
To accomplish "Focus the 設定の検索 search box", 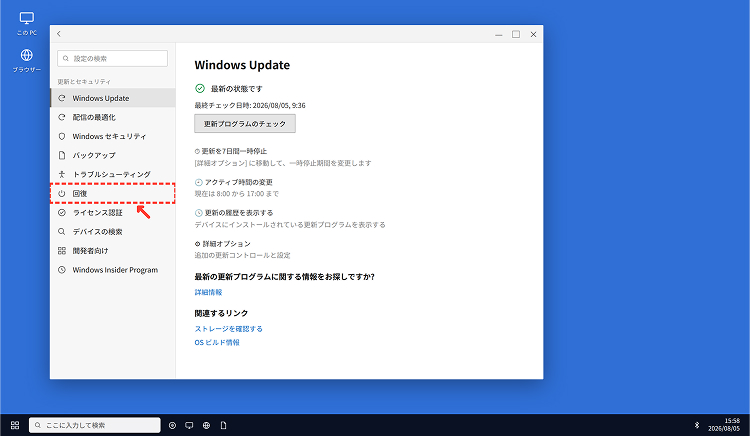I will pos(112,58).
